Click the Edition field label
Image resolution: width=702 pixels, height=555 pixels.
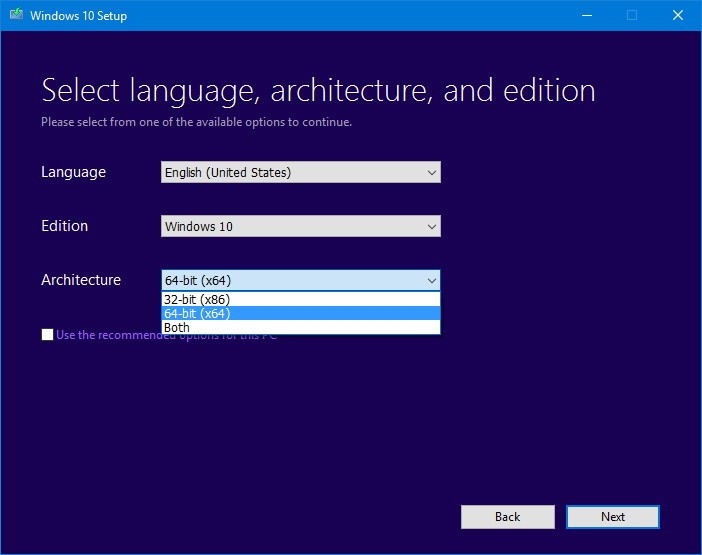[x=64, y=226]
